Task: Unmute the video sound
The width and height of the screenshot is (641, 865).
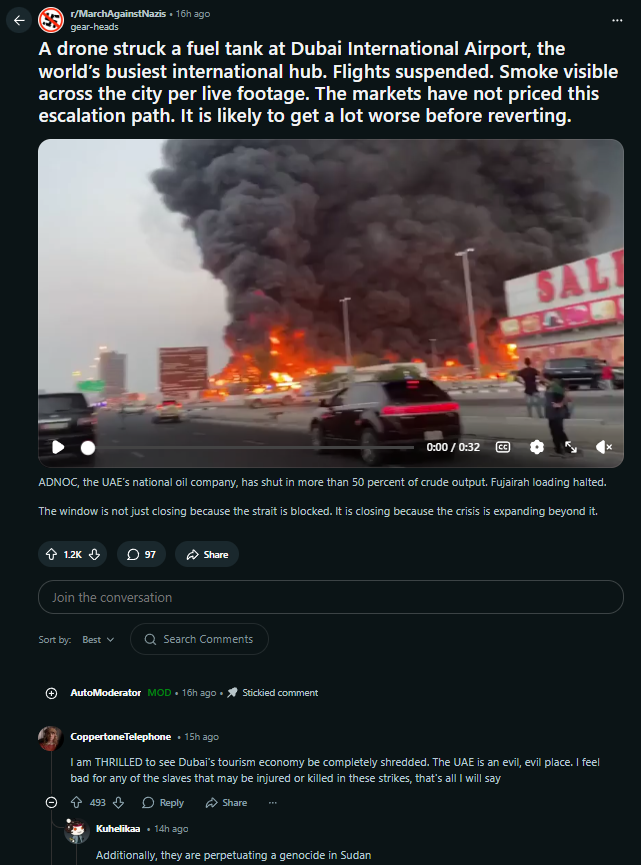Action: 604,447
